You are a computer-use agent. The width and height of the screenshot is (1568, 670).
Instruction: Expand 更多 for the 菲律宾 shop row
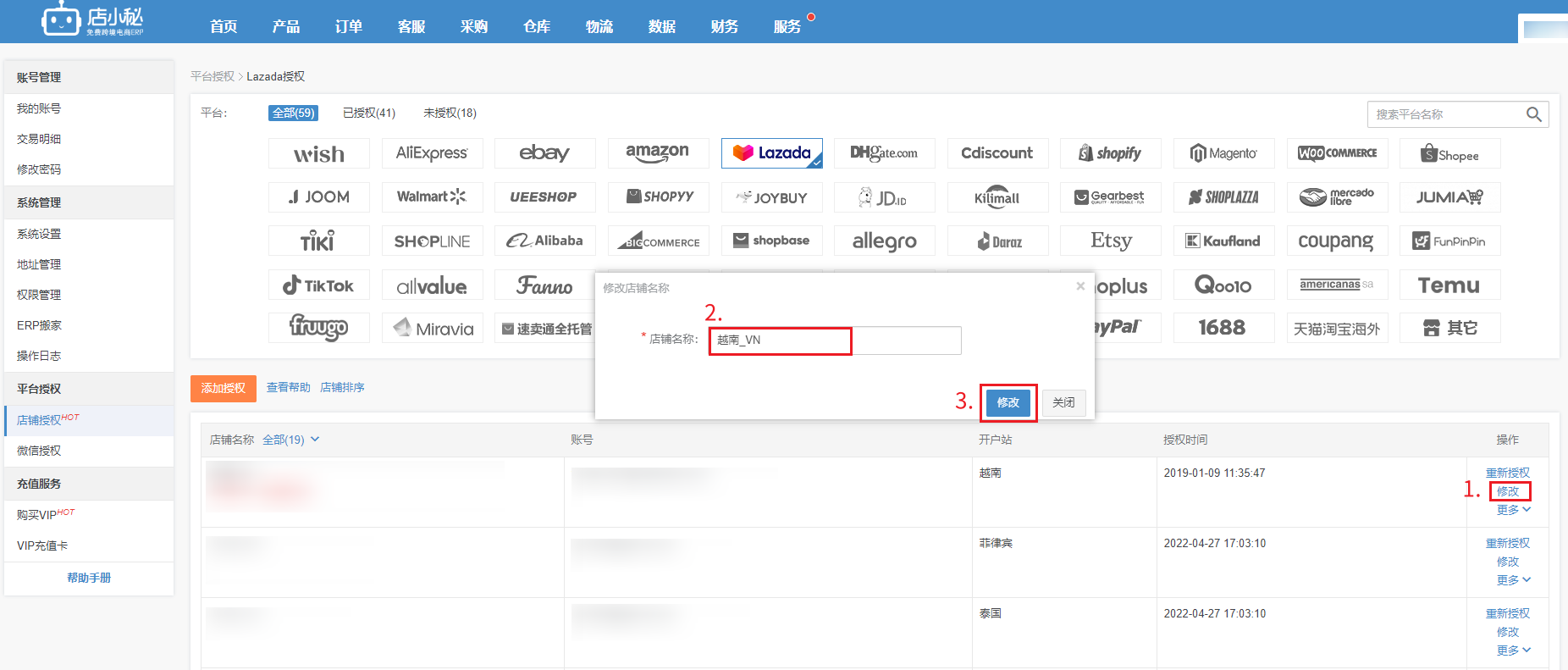1513,580
